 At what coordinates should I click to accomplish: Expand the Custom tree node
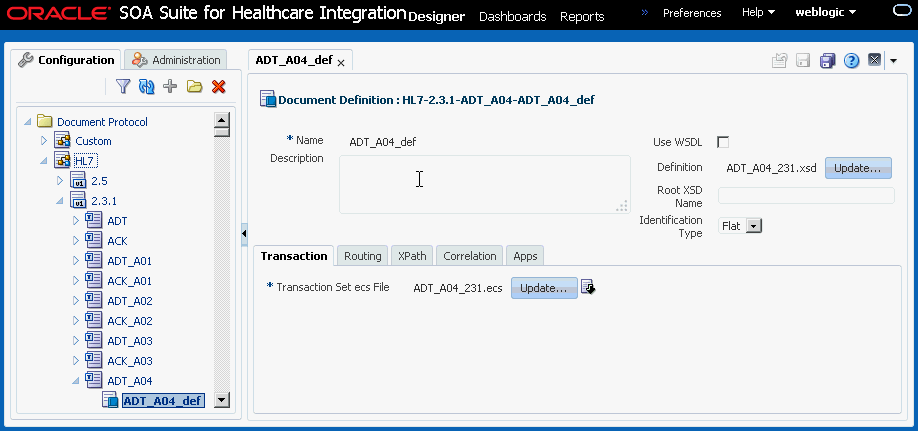(43, 141)
